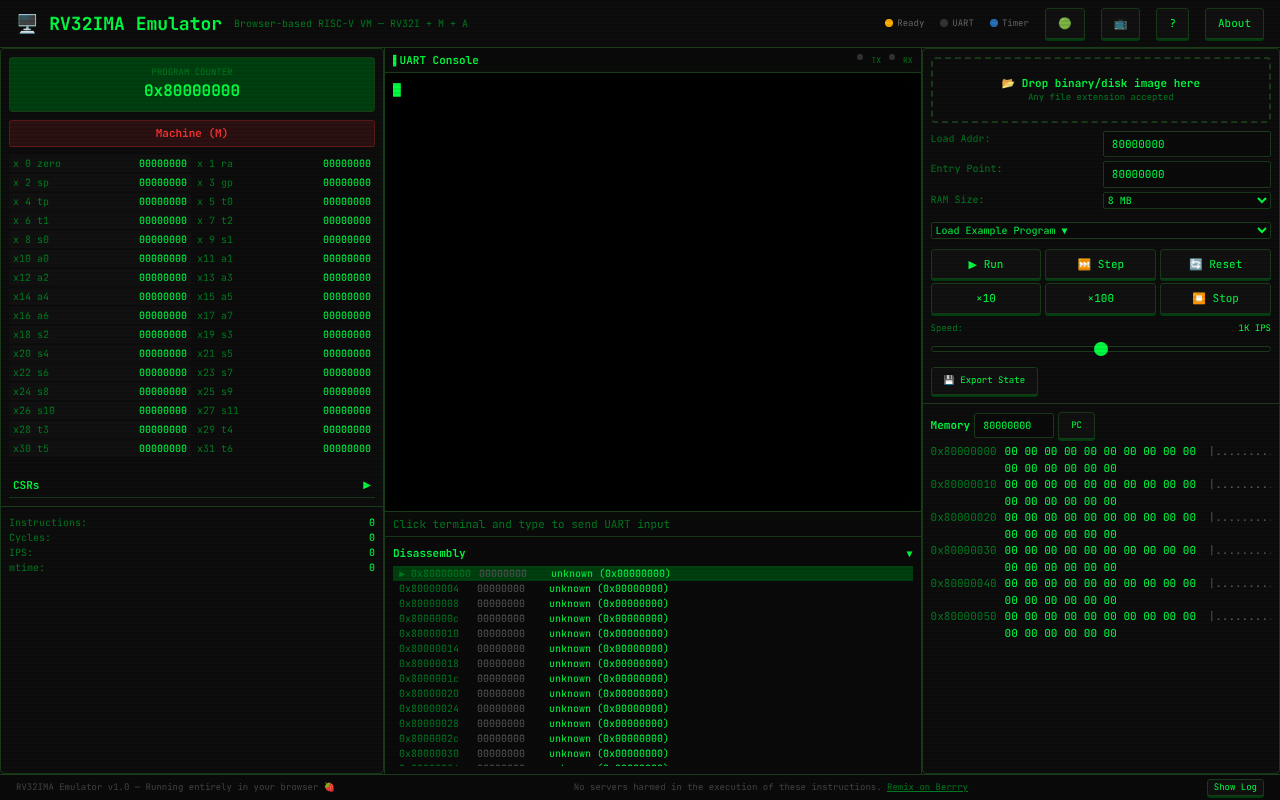Step ten instructions with ×10
The height and width of the screenshot is (800, 1280).
pyautogui.click(x=986, y=298)
